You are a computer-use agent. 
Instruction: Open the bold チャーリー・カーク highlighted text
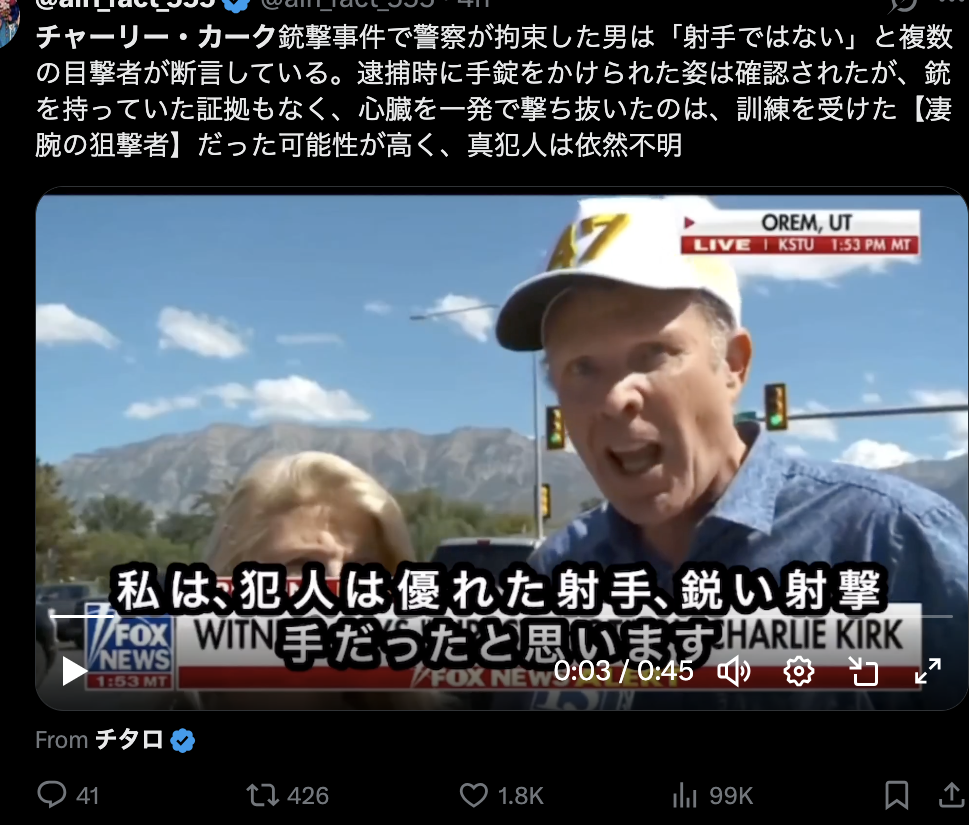(x=156, y=37)
